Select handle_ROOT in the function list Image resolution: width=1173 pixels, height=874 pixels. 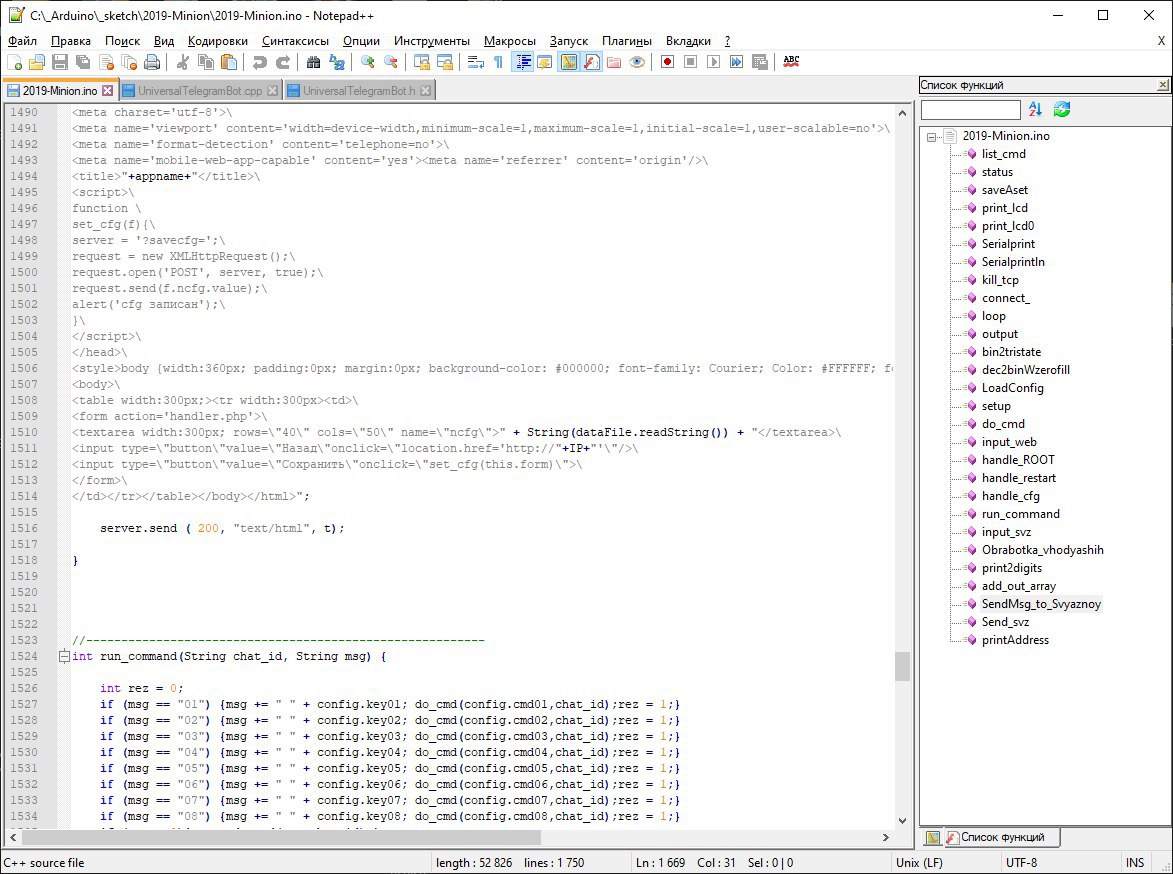[x=1017, y=460]
